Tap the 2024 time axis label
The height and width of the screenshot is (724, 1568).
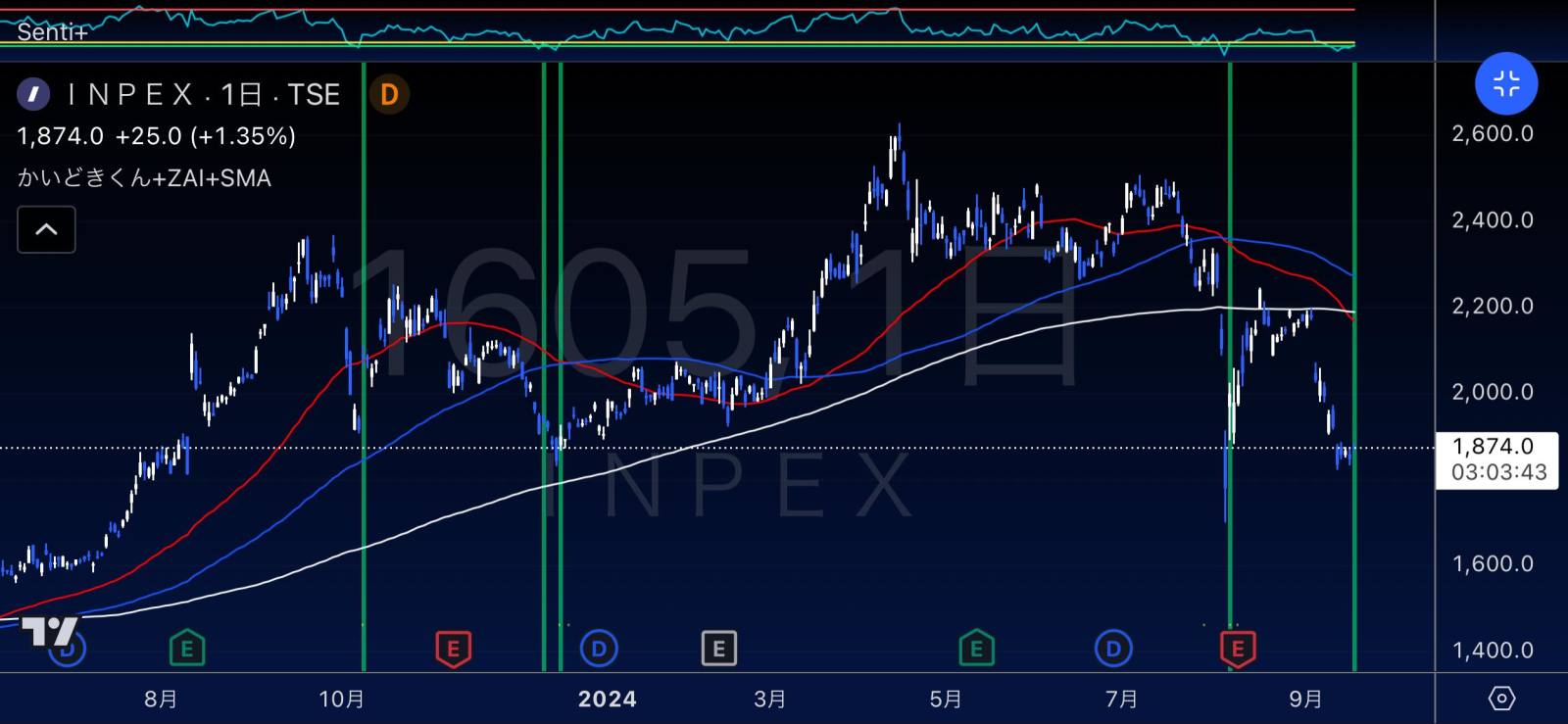click(x=608, y=700)
